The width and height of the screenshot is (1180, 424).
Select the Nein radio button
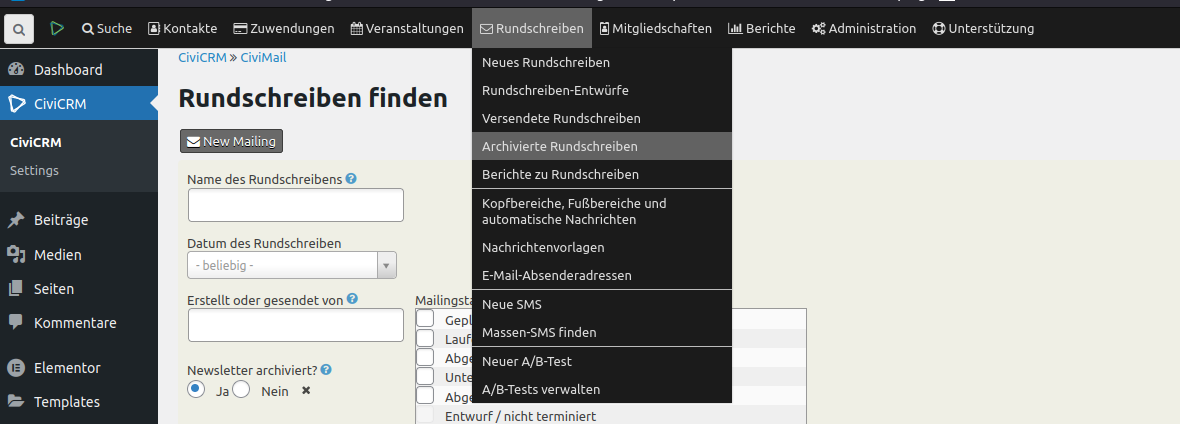[x=242, y=389]
